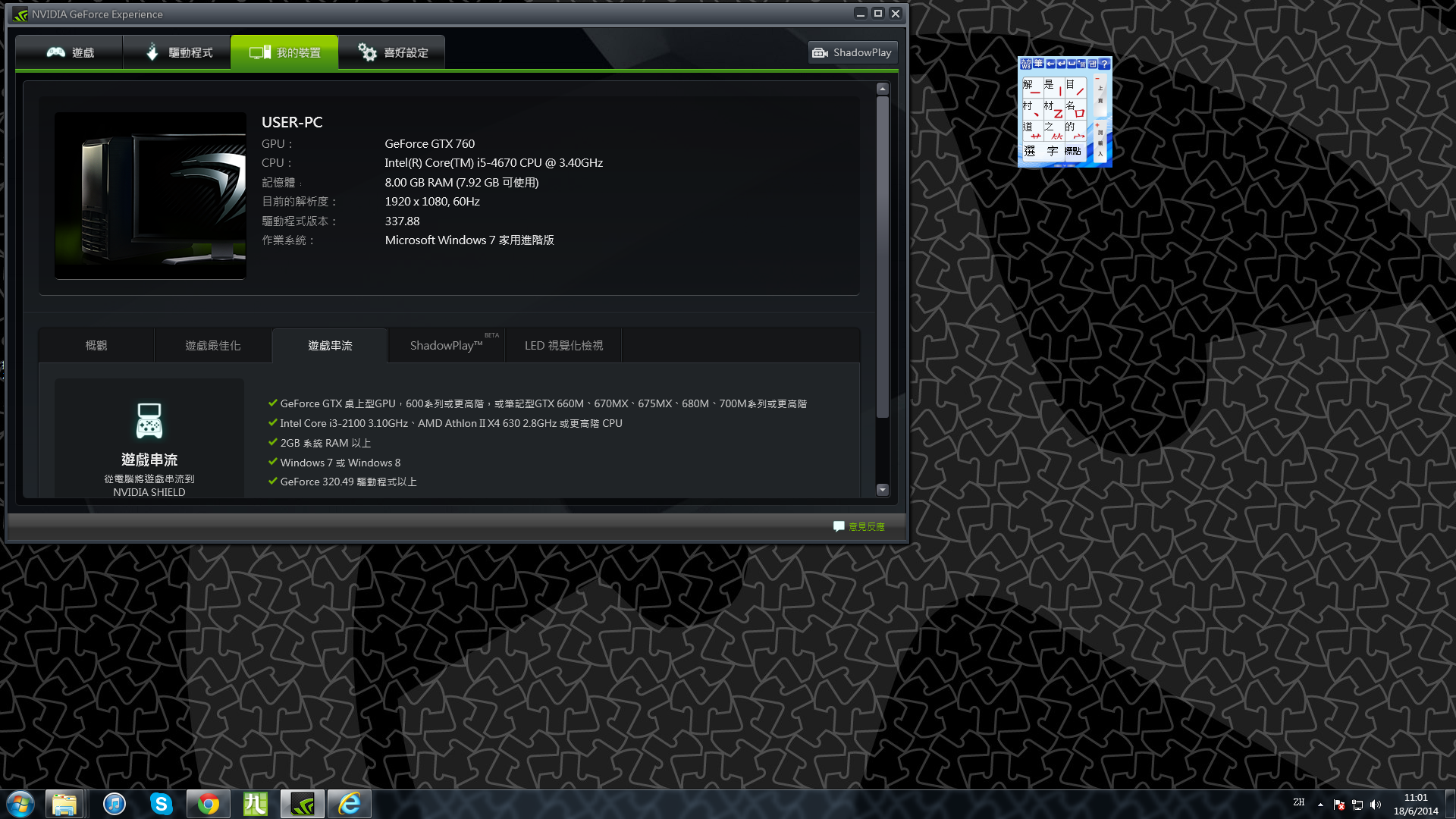Image resolution: width=1456 pixels, height=819 pixels.
Task: Click the 意見反應 feedback link
Action: [859, 526]
